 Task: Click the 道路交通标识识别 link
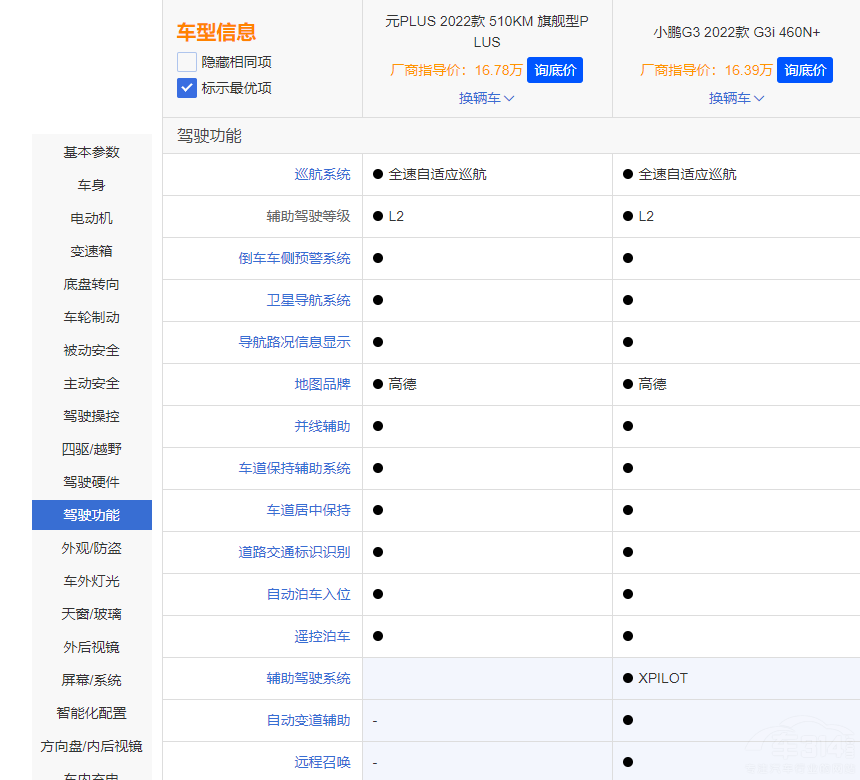pyautogui.click(x=294, y=552)
